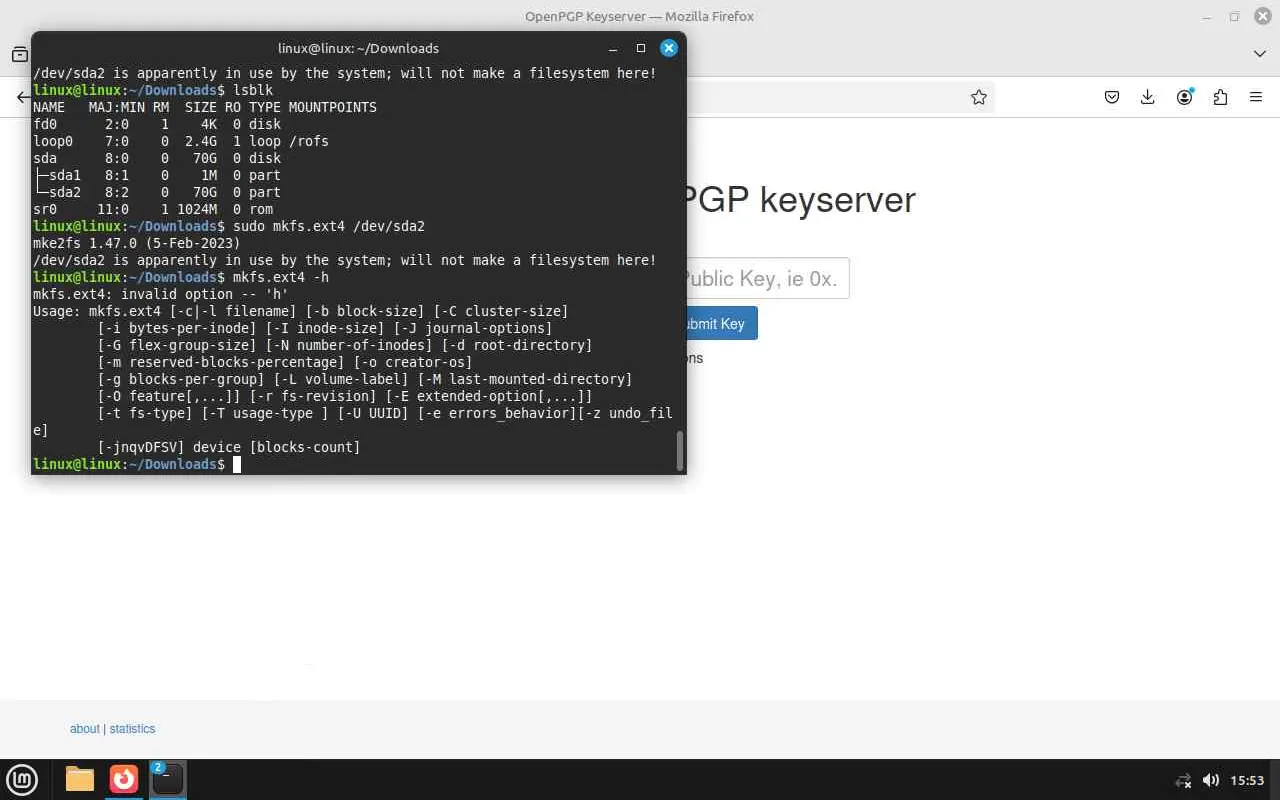Open the Linux Mint start menu

[22, 779]
